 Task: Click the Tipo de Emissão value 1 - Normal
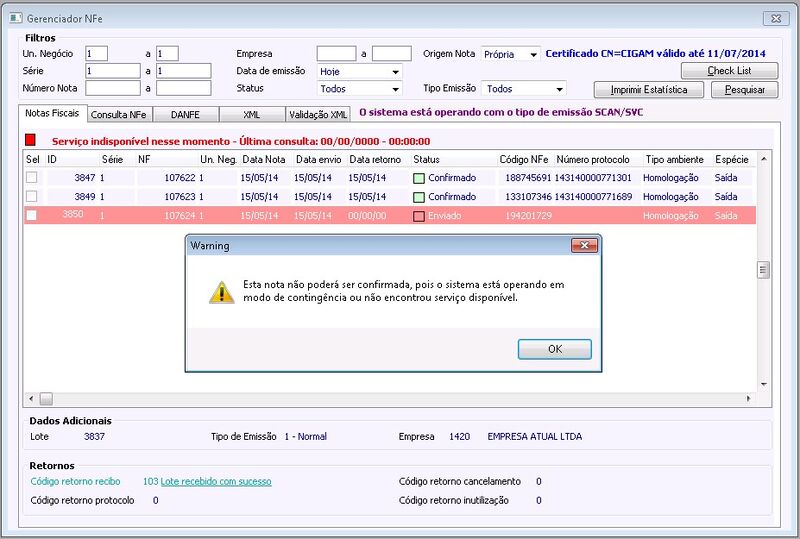click(x=306, y=436)
